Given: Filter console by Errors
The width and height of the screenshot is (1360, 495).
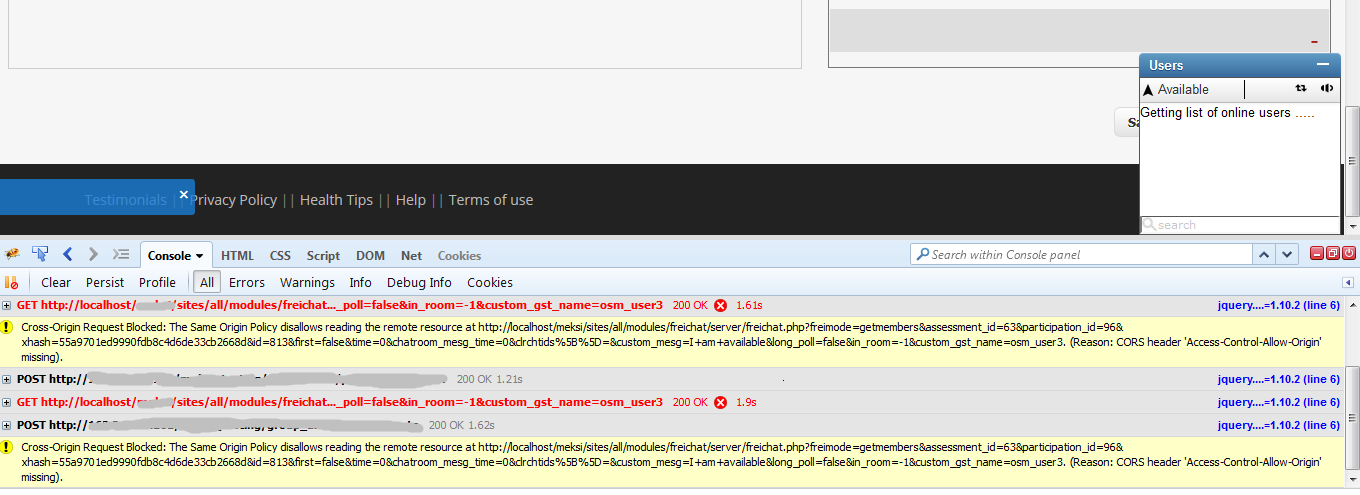Looking at the screenshot, I should pyautogui.click(x=247, y=283).
